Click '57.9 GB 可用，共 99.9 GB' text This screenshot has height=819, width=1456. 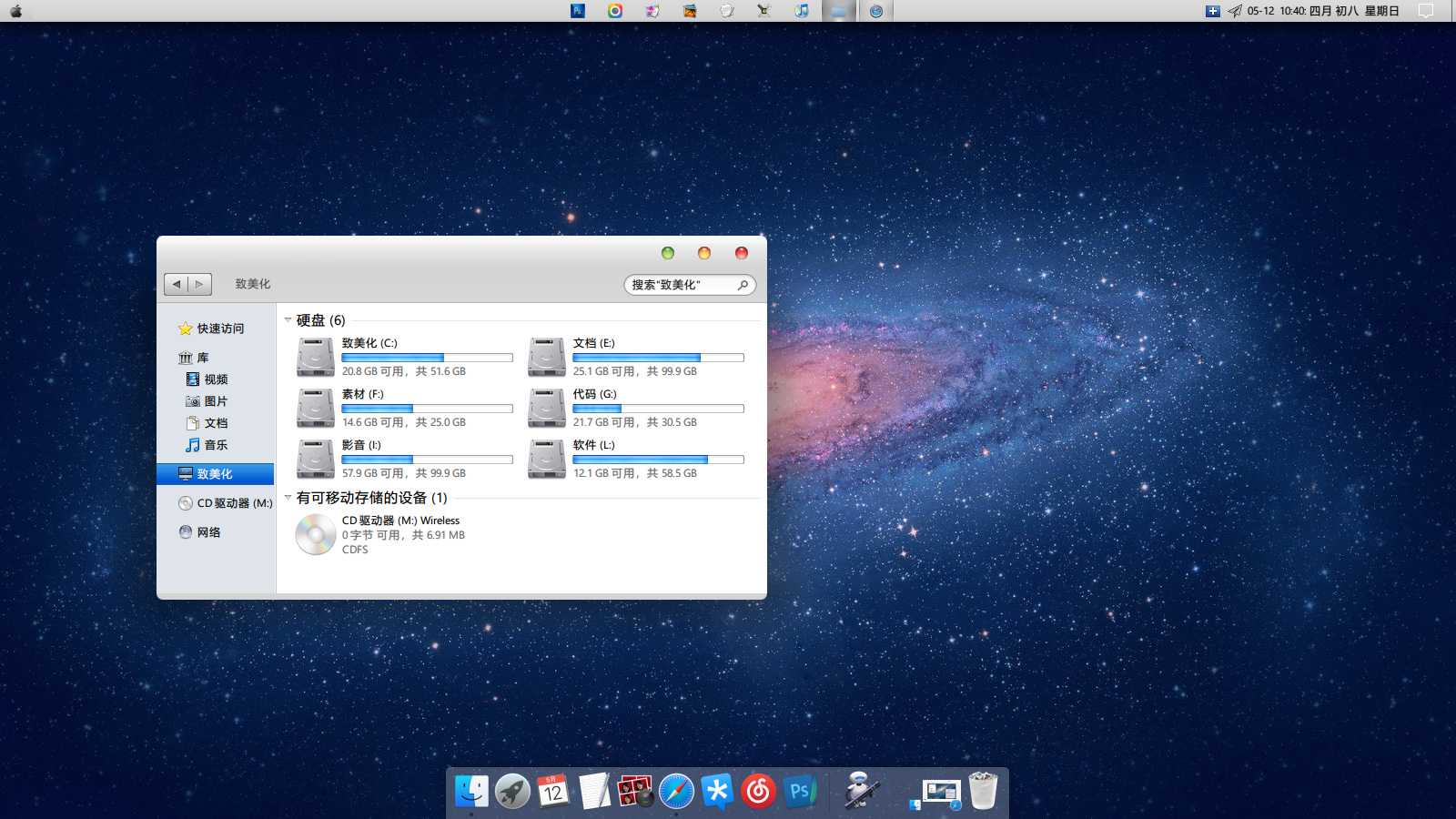[x=404, y=473]
